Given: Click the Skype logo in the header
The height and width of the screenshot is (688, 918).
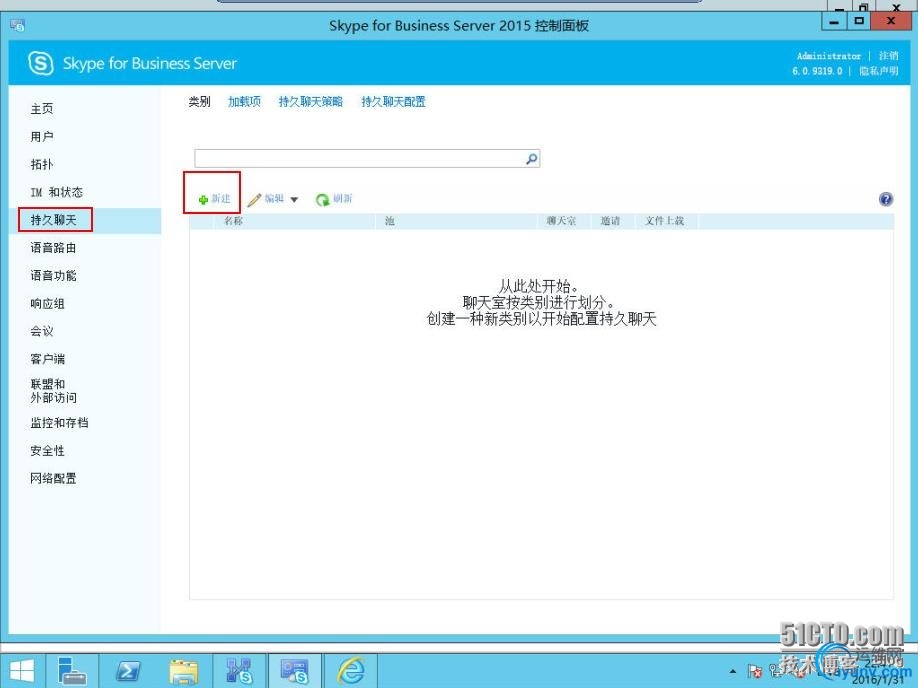Looking at the screenshot, I should point(41,63).
